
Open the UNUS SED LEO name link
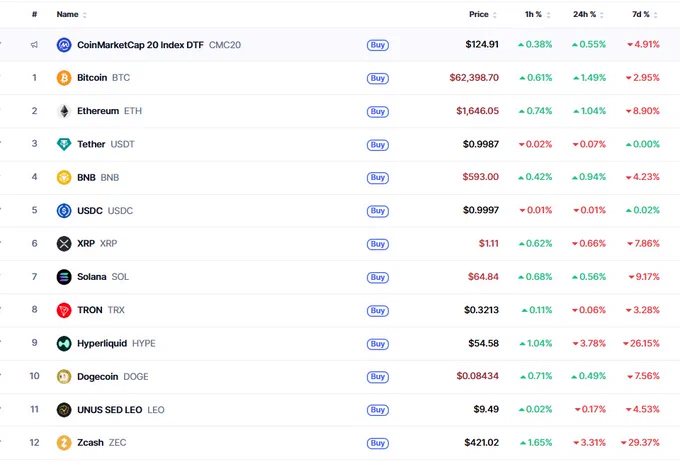[x=121, y=410]
